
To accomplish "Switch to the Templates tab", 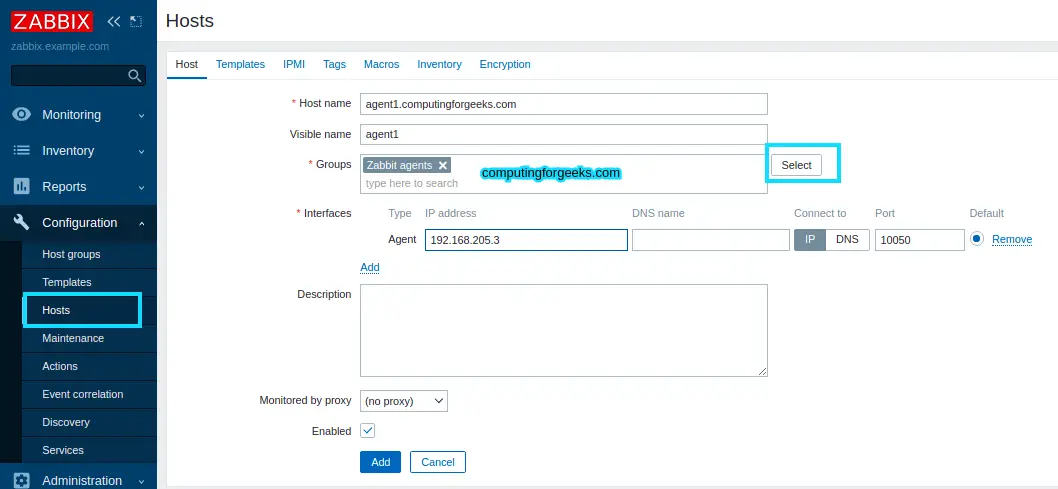I will pyautogui.click(x=240, y=64).
